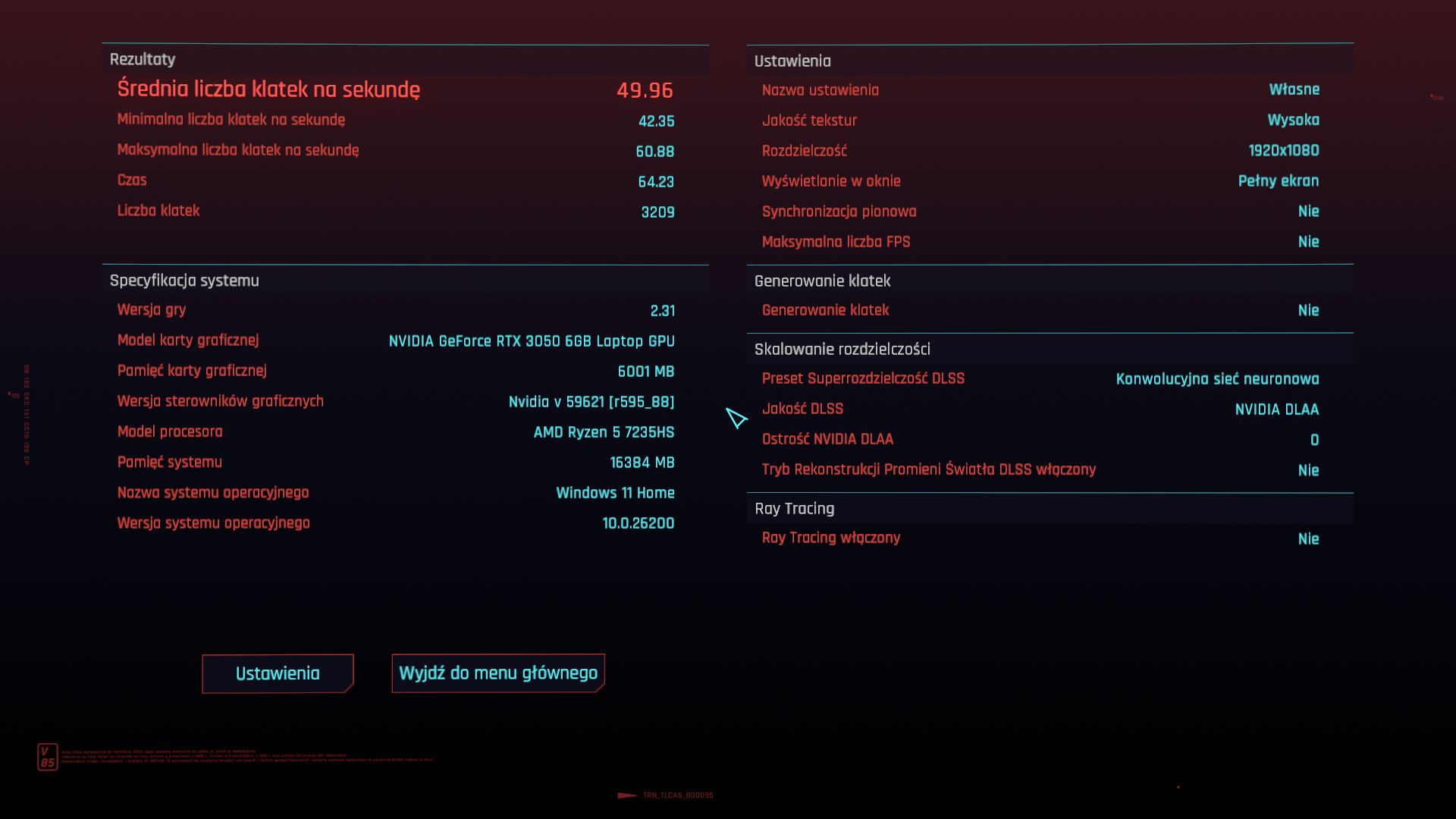The image size is (1456, 819).
Task: Open the Ustawienia settings button
Action: tap(278, 673)
